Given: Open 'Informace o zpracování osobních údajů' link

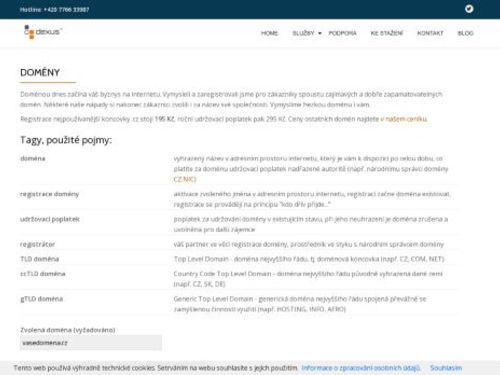Looking at the screenshot, I should 361,368.
